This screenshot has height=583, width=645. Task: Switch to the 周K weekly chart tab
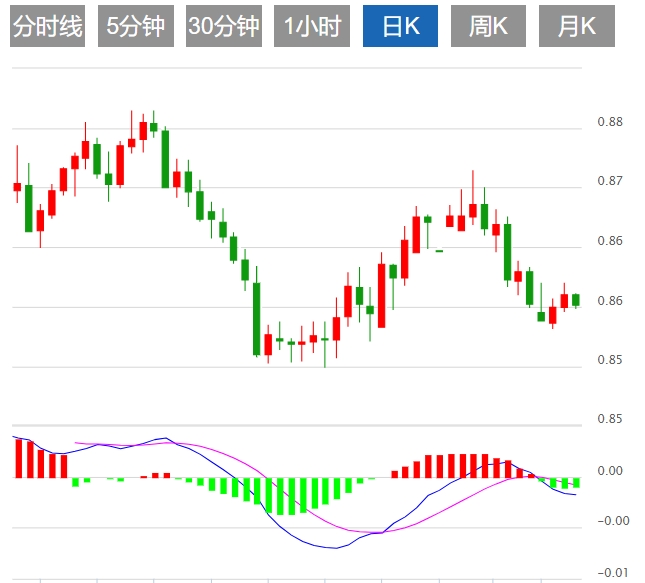coord(488,26)
